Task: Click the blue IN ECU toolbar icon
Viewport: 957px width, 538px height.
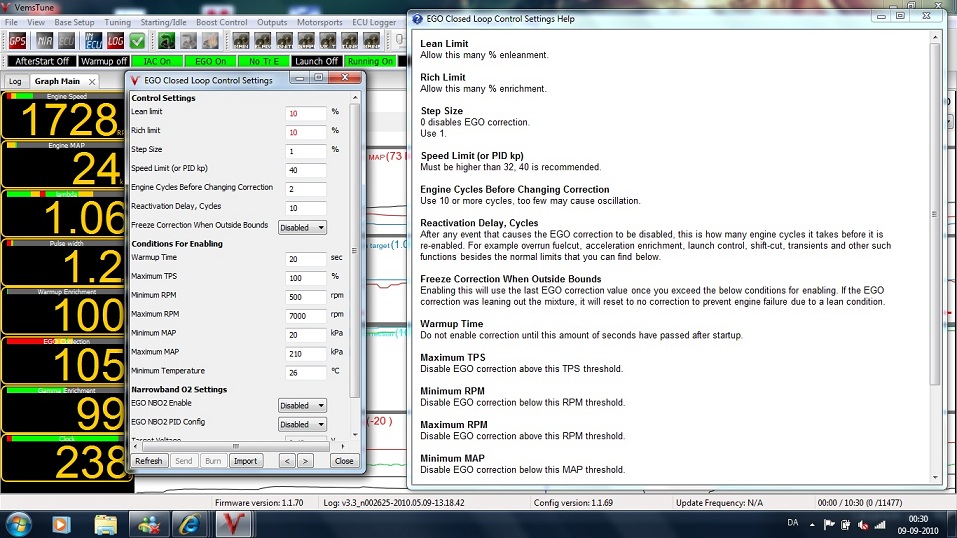Action: tap(93, 41)
